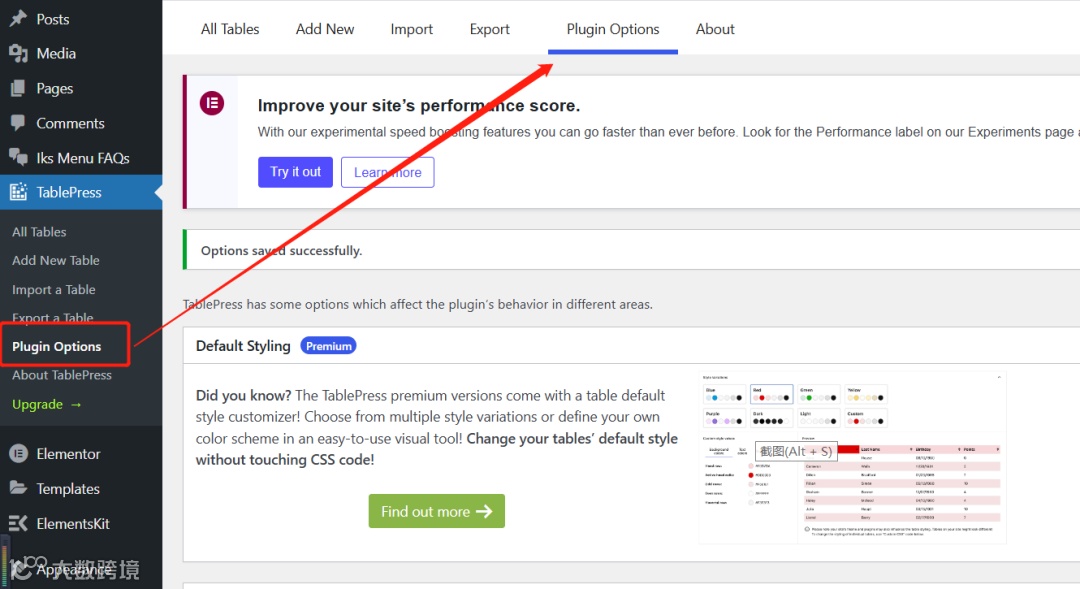Click the Try it out button
Screen dimensions: 1080x589
tap(295, 172)
